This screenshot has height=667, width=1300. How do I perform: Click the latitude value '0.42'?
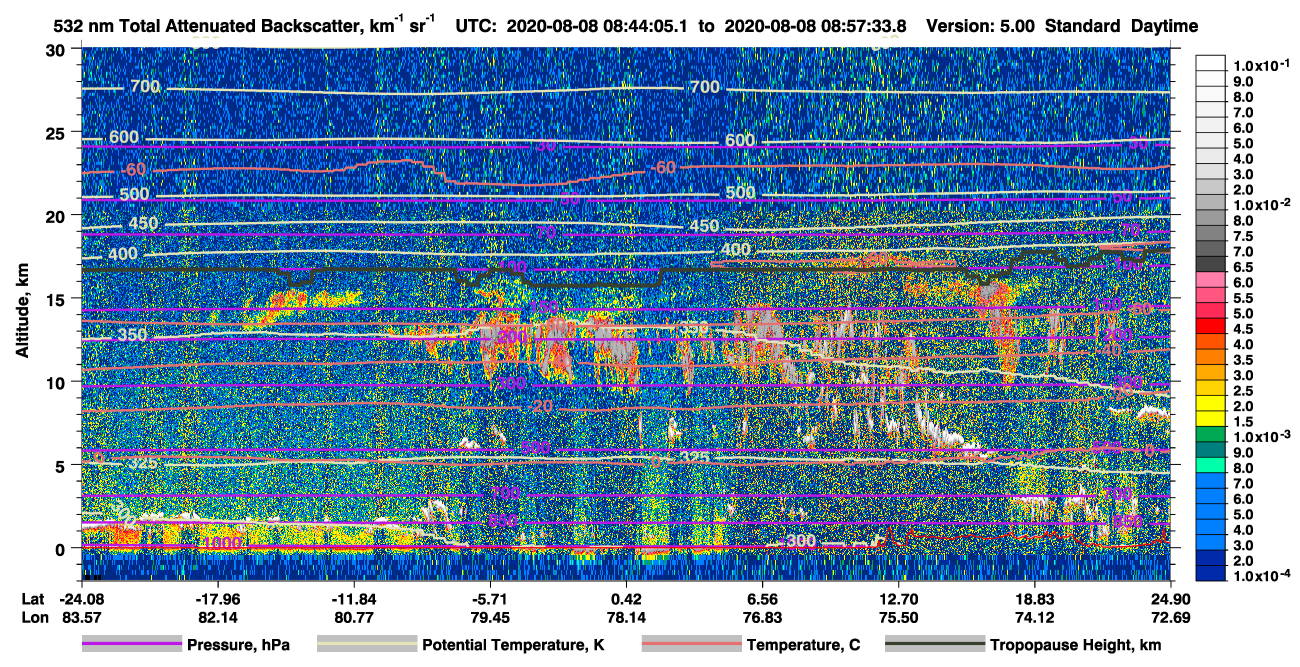626,599
